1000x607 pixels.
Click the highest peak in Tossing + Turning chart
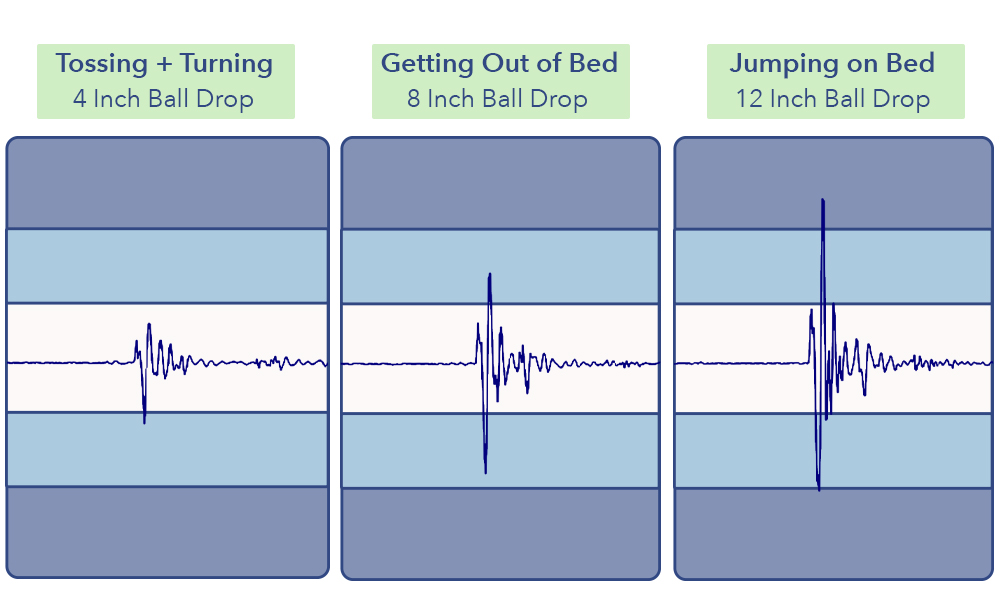point(149,325)
